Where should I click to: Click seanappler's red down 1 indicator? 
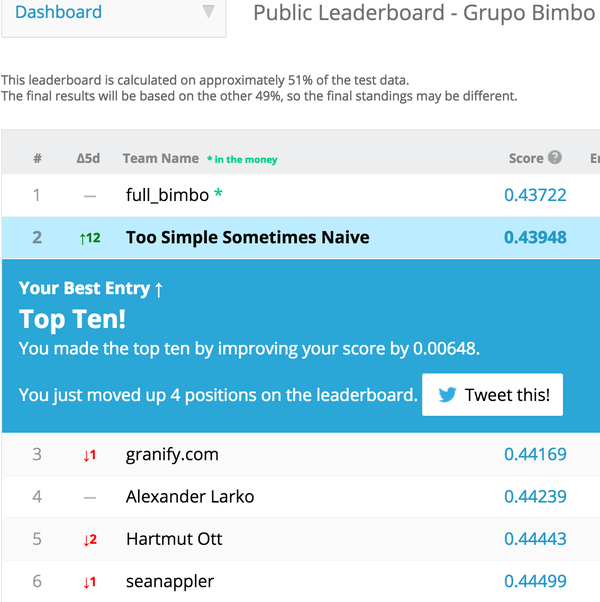(x=90, y=582)
